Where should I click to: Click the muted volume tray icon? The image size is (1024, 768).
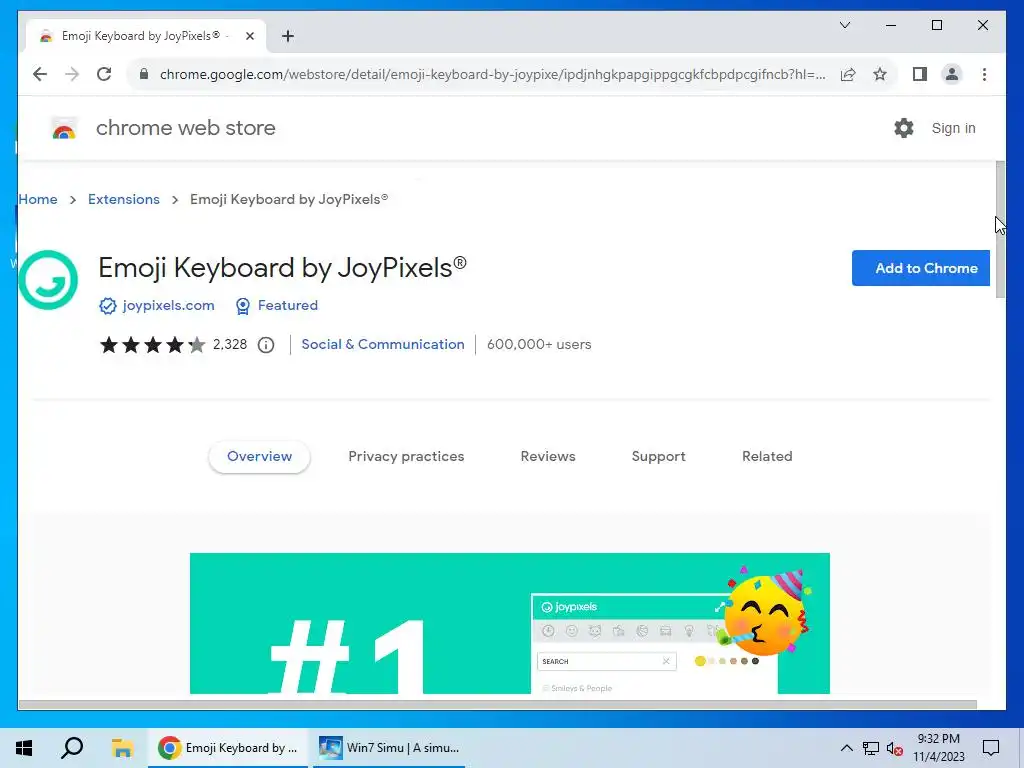pyautogui.click(x=895, y=748)
